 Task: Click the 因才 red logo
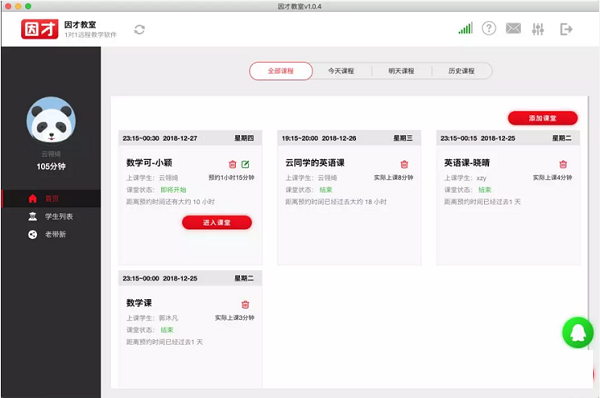tap(40, 29)
